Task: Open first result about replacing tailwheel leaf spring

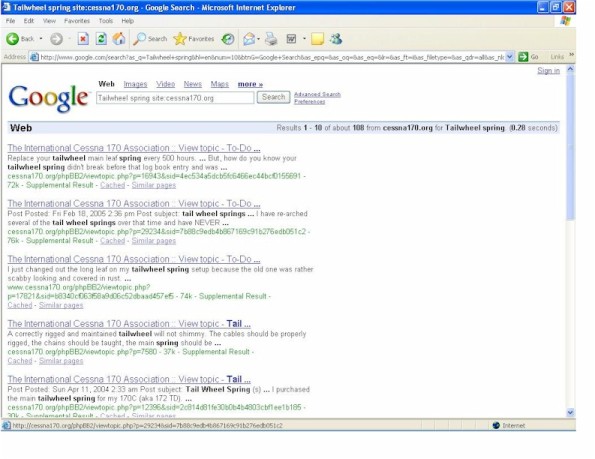Action: pyautogui.click(x=134, y=148)
